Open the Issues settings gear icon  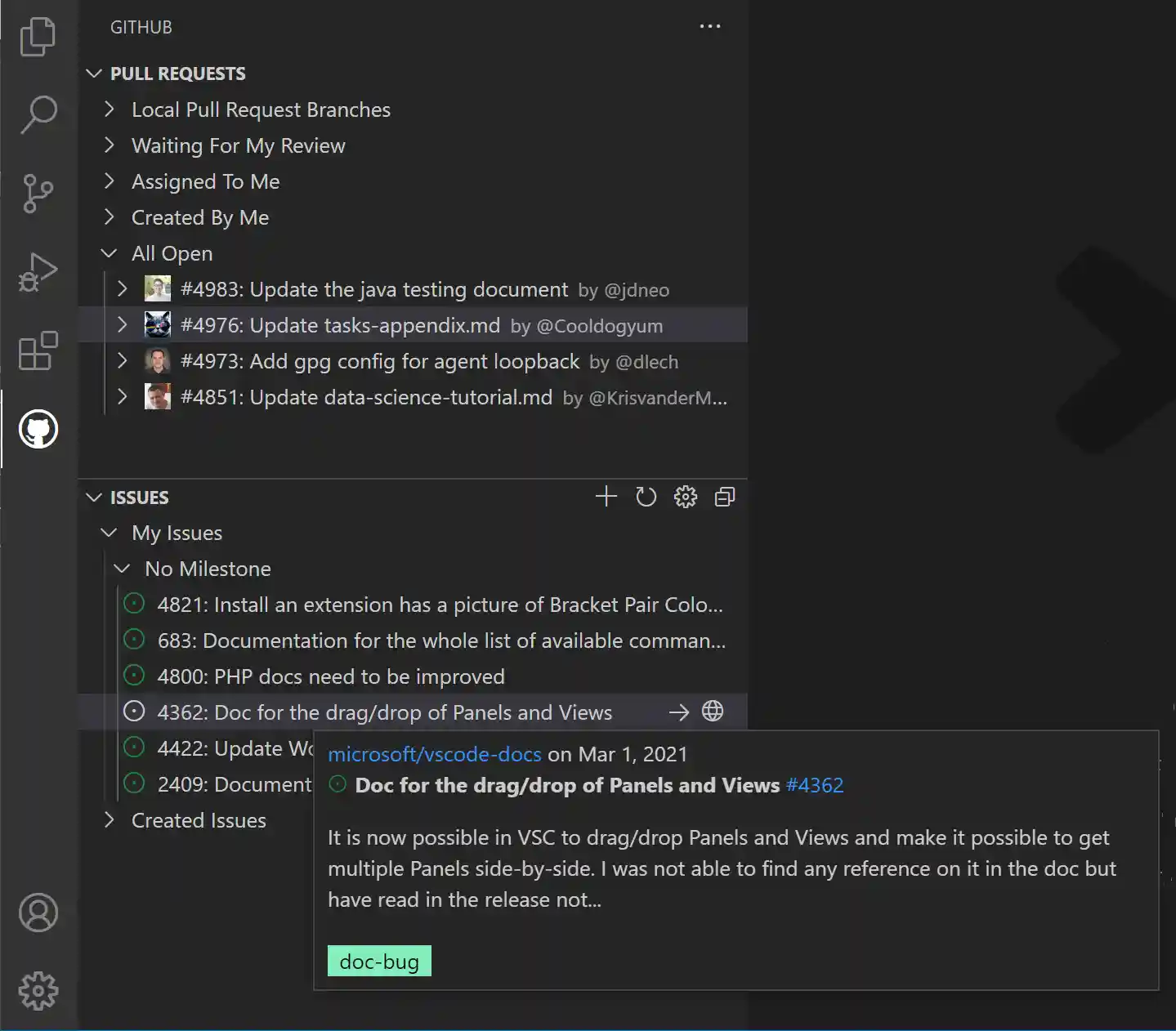(685, 497)
